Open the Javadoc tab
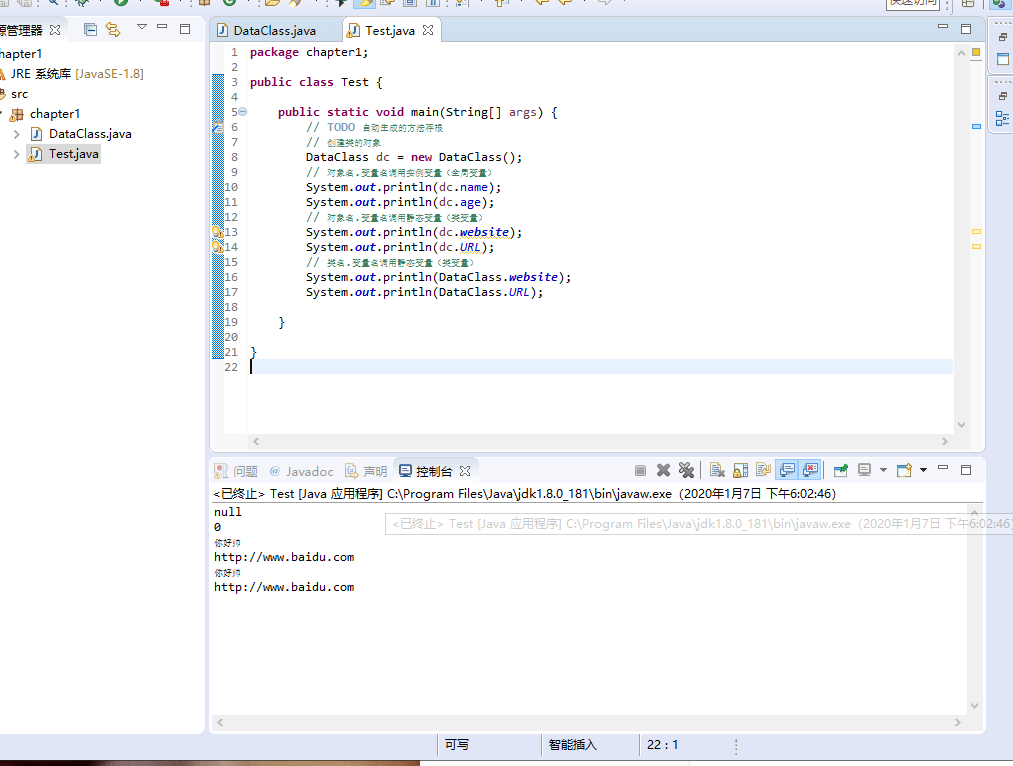Image resolution: width=1013 pixels, height=766 pixels. (301, 471)
